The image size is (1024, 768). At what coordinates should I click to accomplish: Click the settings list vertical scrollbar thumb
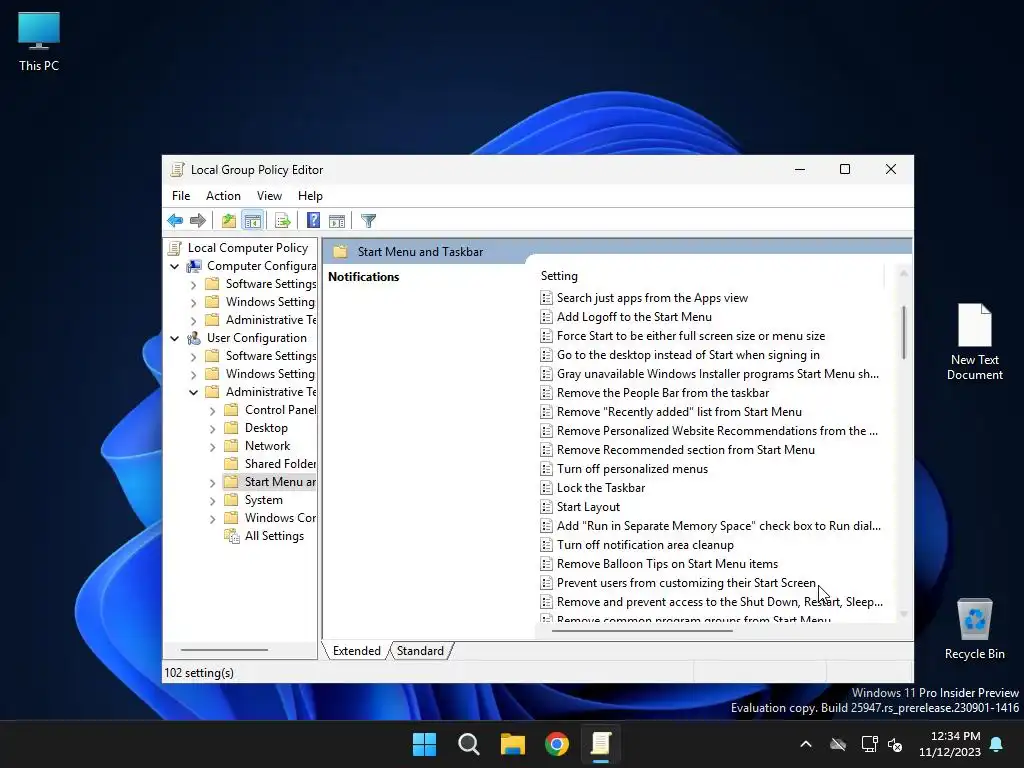(x=904, y=332)
